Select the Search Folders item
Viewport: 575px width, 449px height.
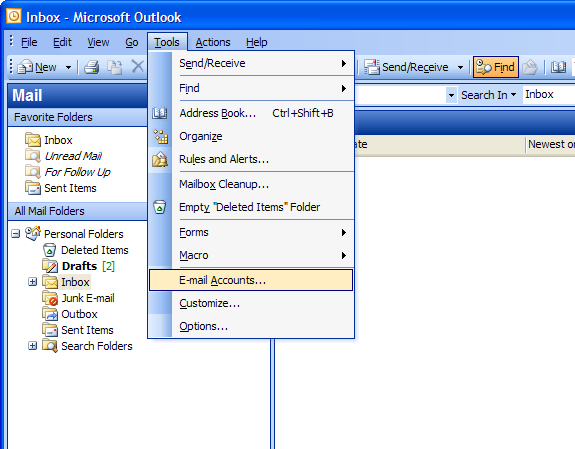[97, 346]
